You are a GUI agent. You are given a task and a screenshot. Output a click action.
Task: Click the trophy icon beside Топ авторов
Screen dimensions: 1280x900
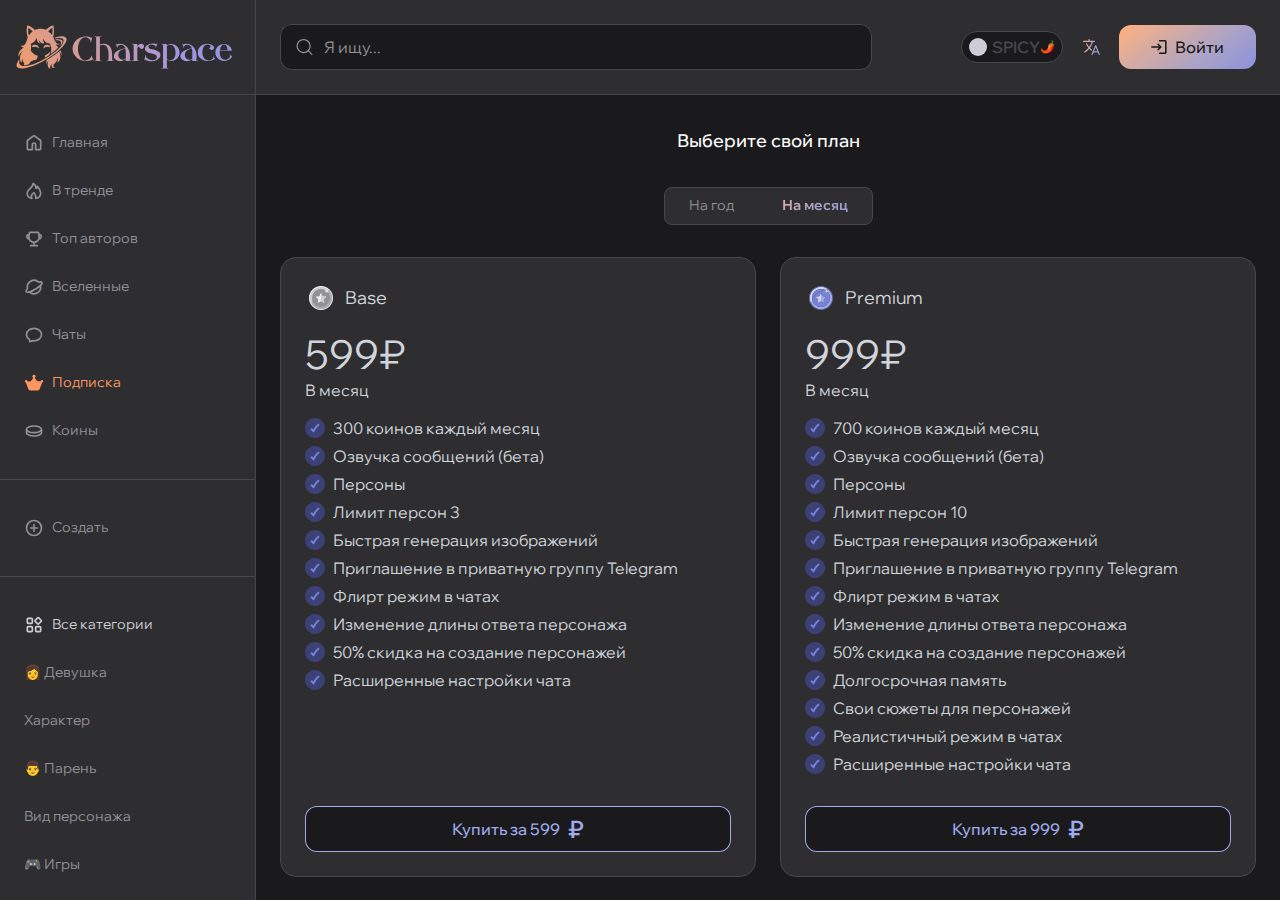(x=34, y=238)
